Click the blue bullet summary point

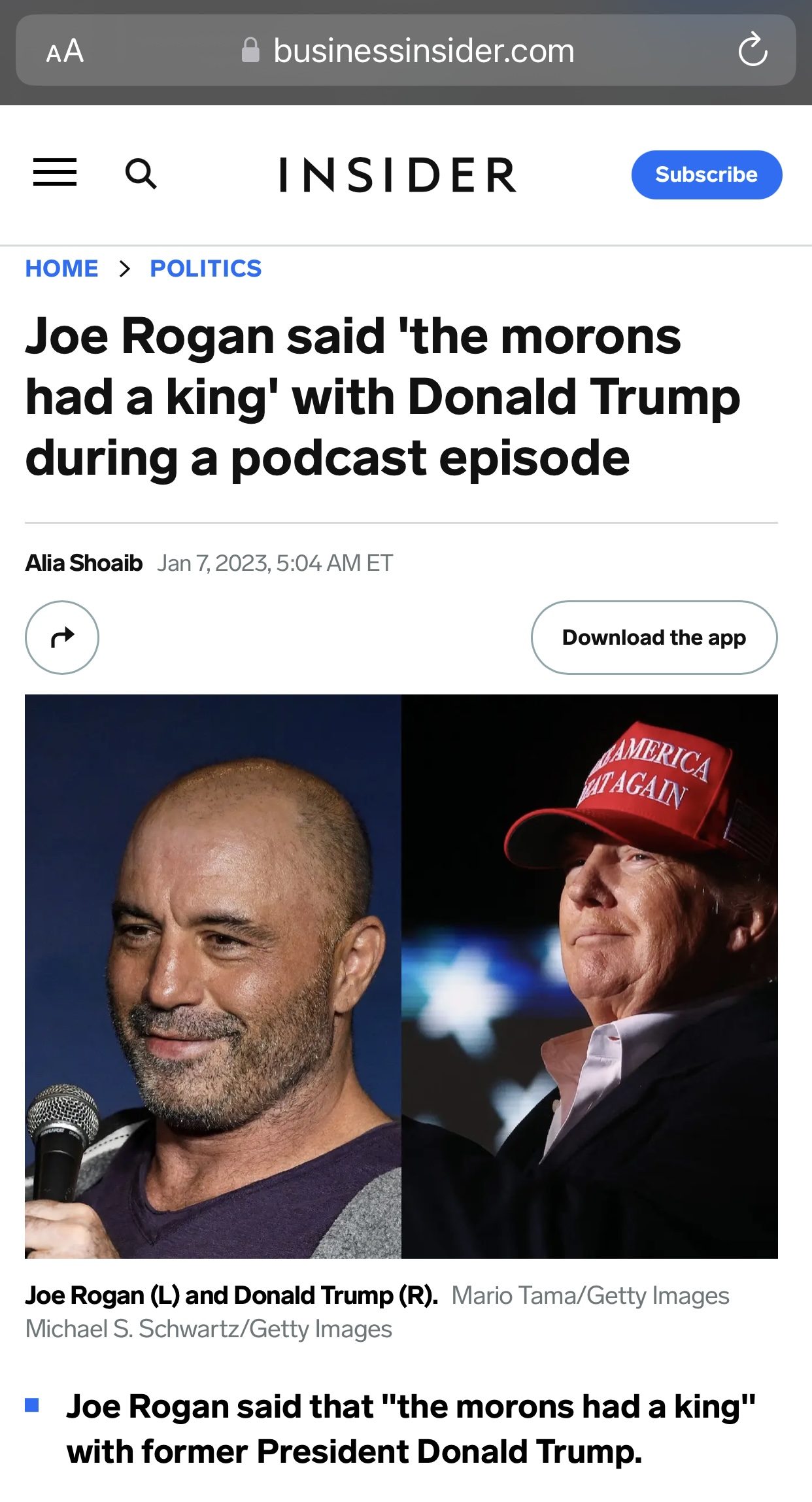(411, 1429)
